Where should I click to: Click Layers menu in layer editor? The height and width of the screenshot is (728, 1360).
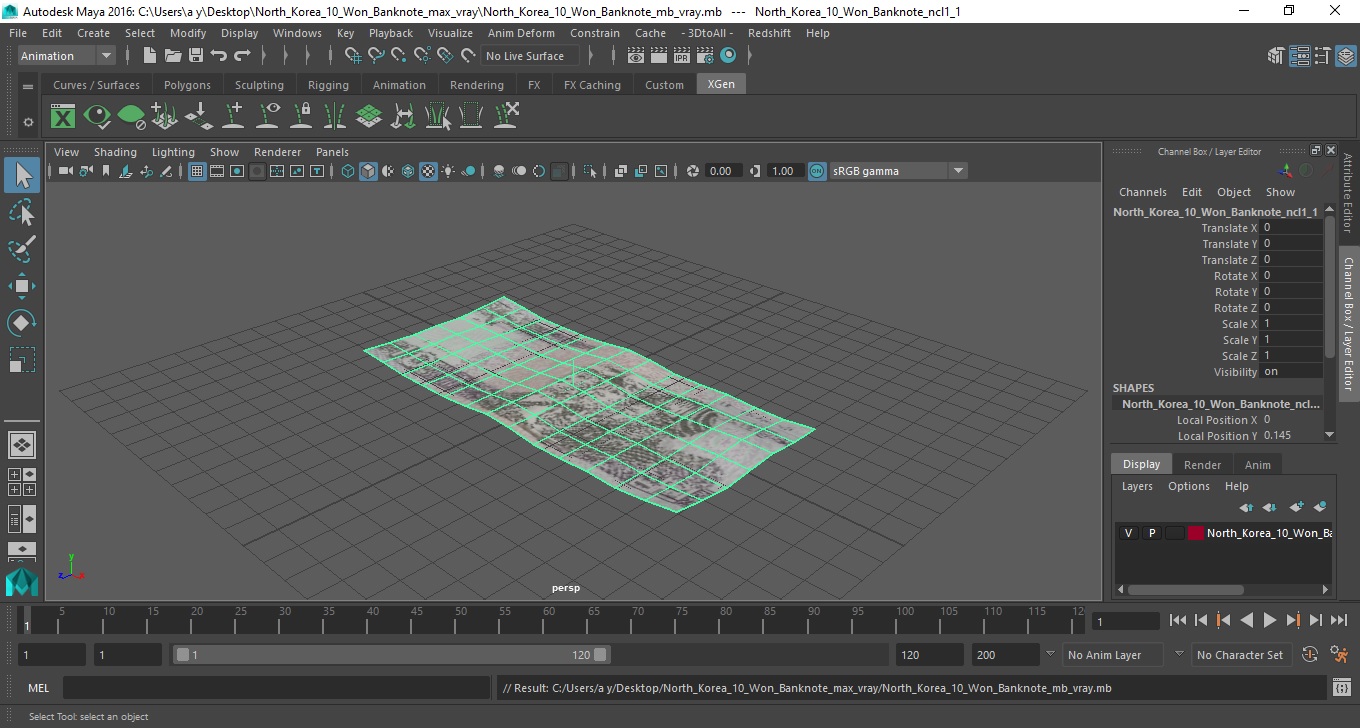tap(1137, 486)
